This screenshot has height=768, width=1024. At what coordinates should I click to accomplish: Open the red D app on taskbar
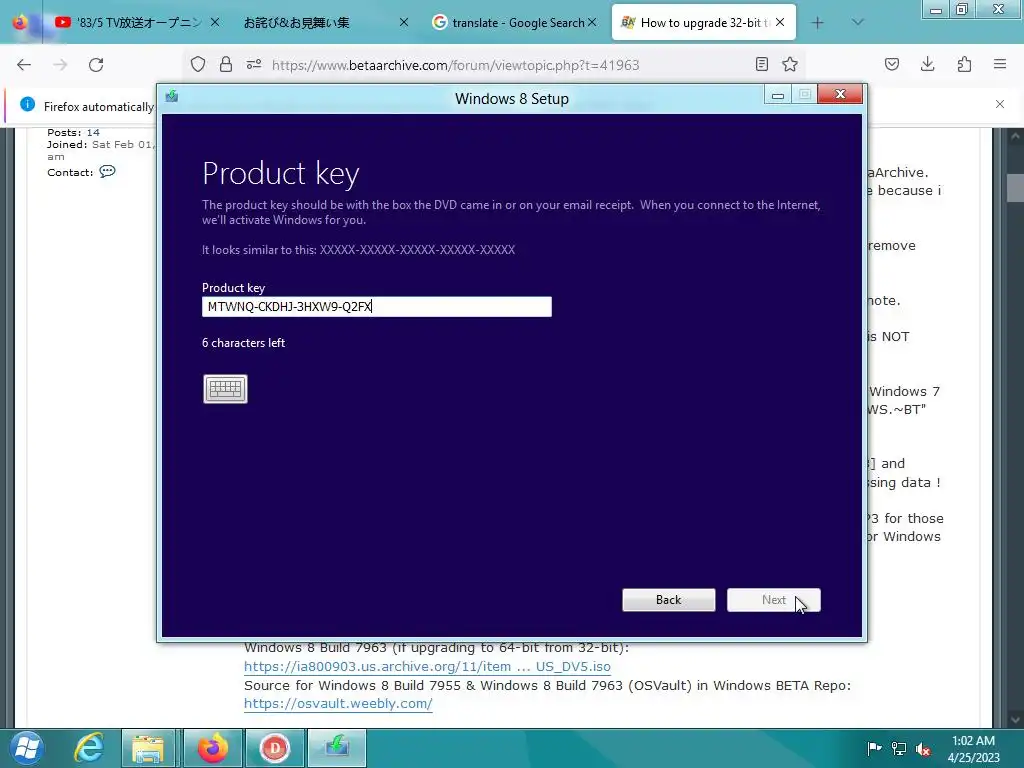[275, 748]
